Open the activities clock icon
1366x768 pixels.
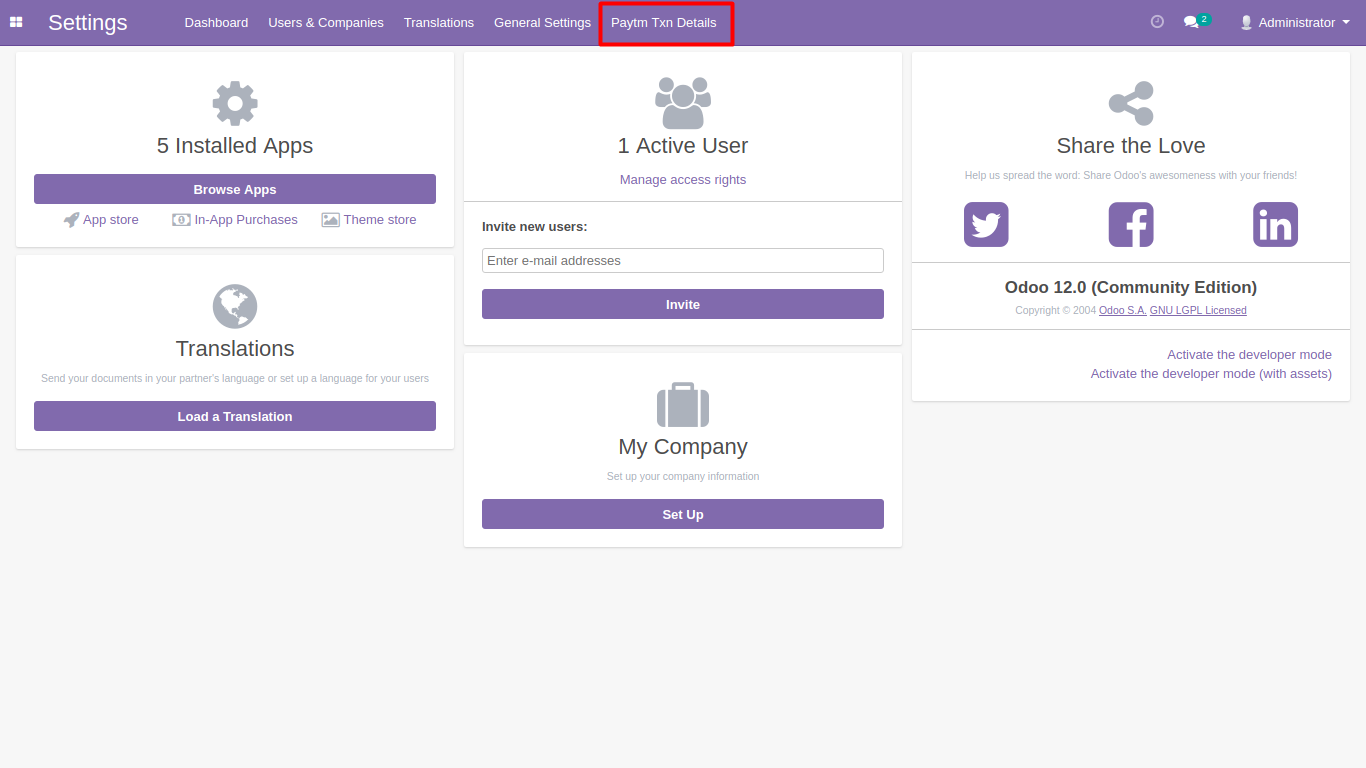1157,20
